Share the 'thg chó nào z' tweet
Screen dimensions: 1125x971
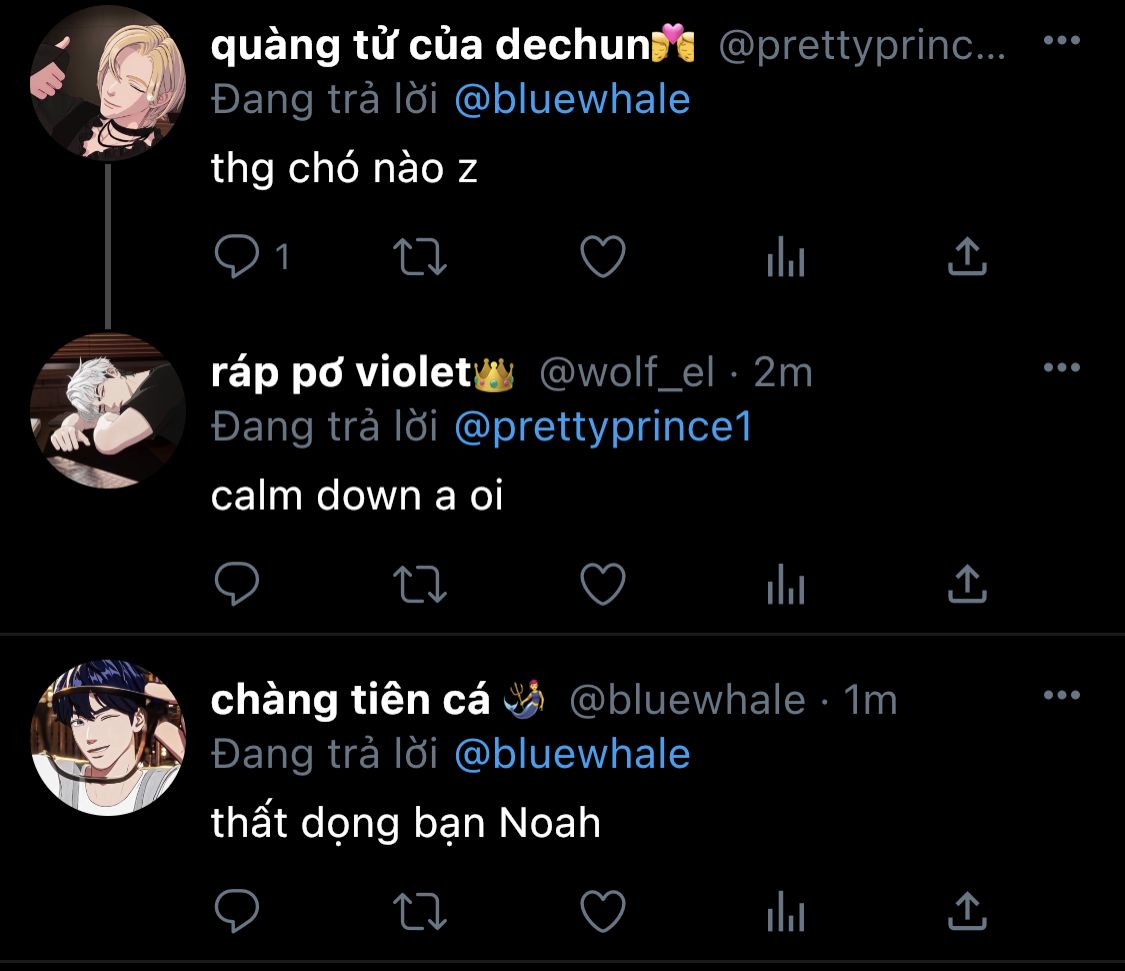(967, 256)
